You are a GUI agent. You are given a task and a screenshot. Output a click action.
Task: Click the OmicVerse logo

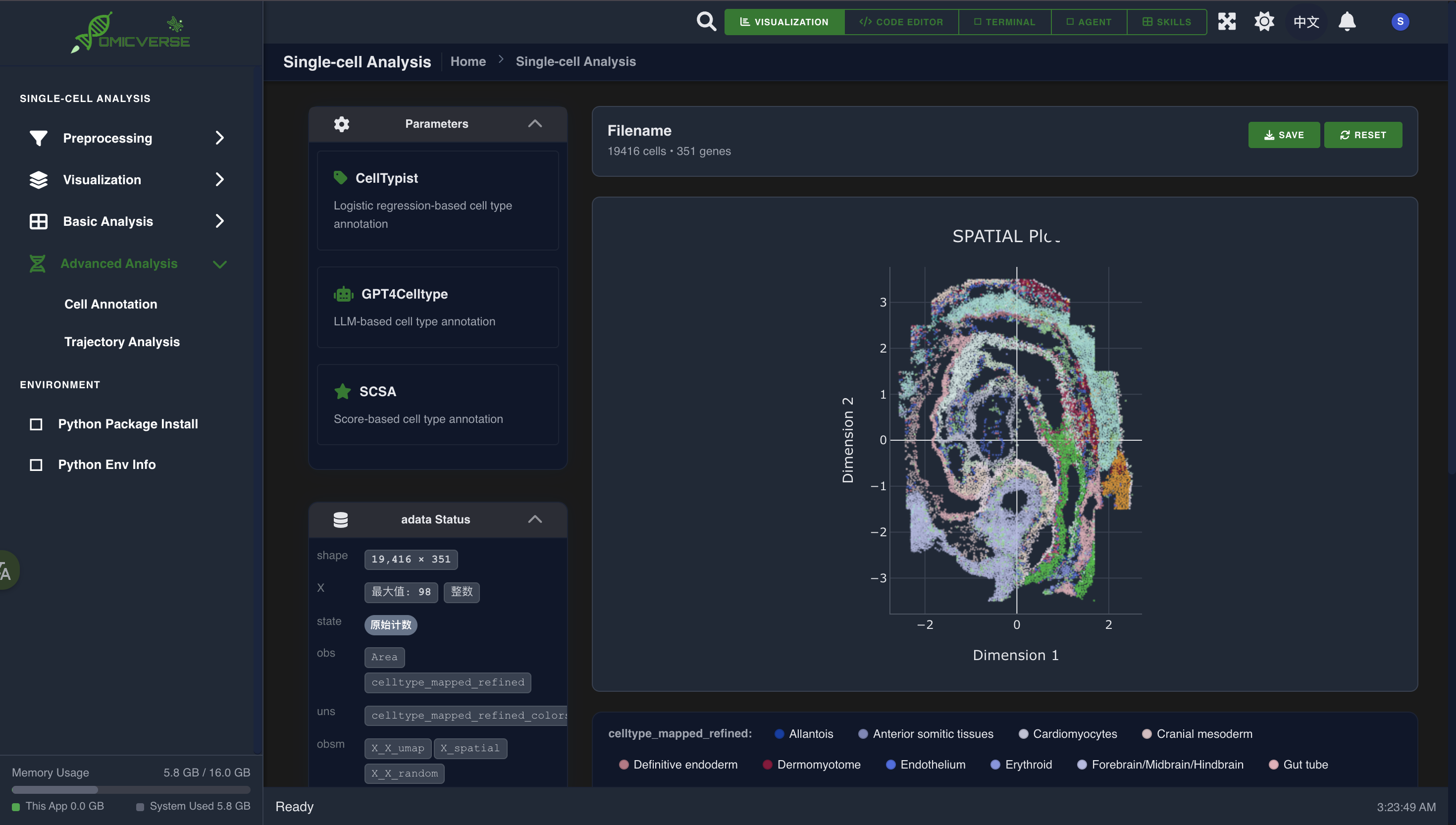(131, 33)
